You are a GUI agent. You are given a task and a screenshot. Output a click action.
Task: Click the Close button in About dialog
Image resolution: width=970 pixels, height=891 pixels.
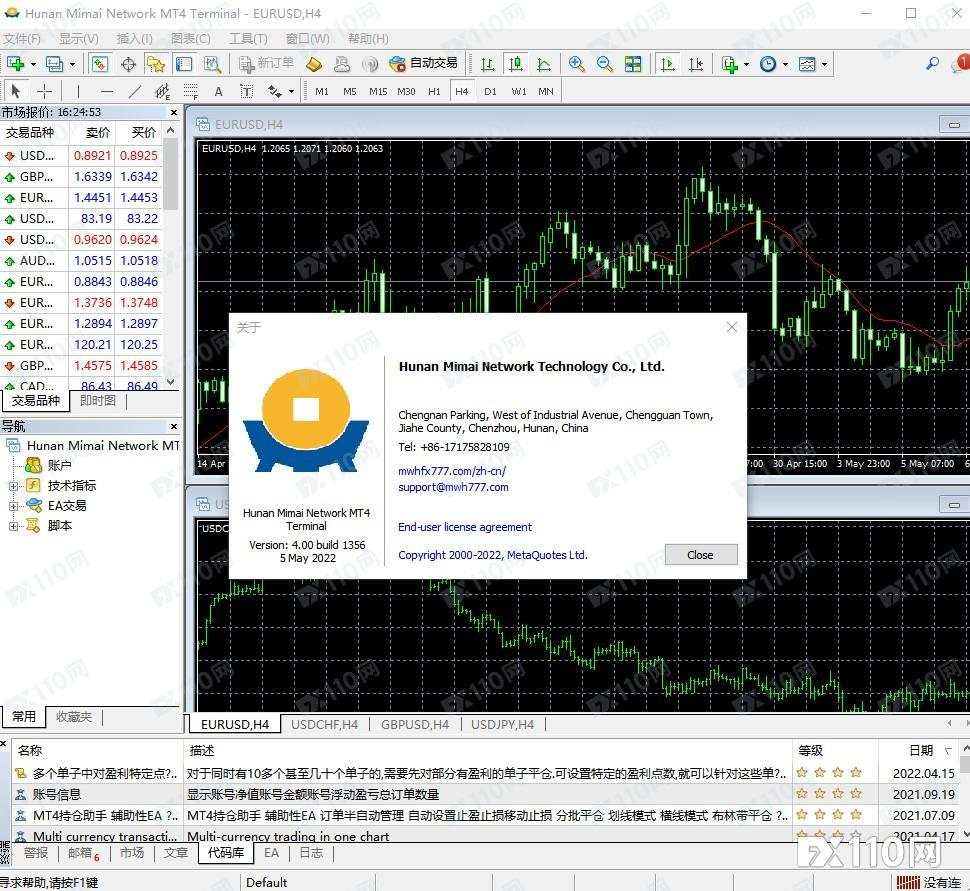700,555
